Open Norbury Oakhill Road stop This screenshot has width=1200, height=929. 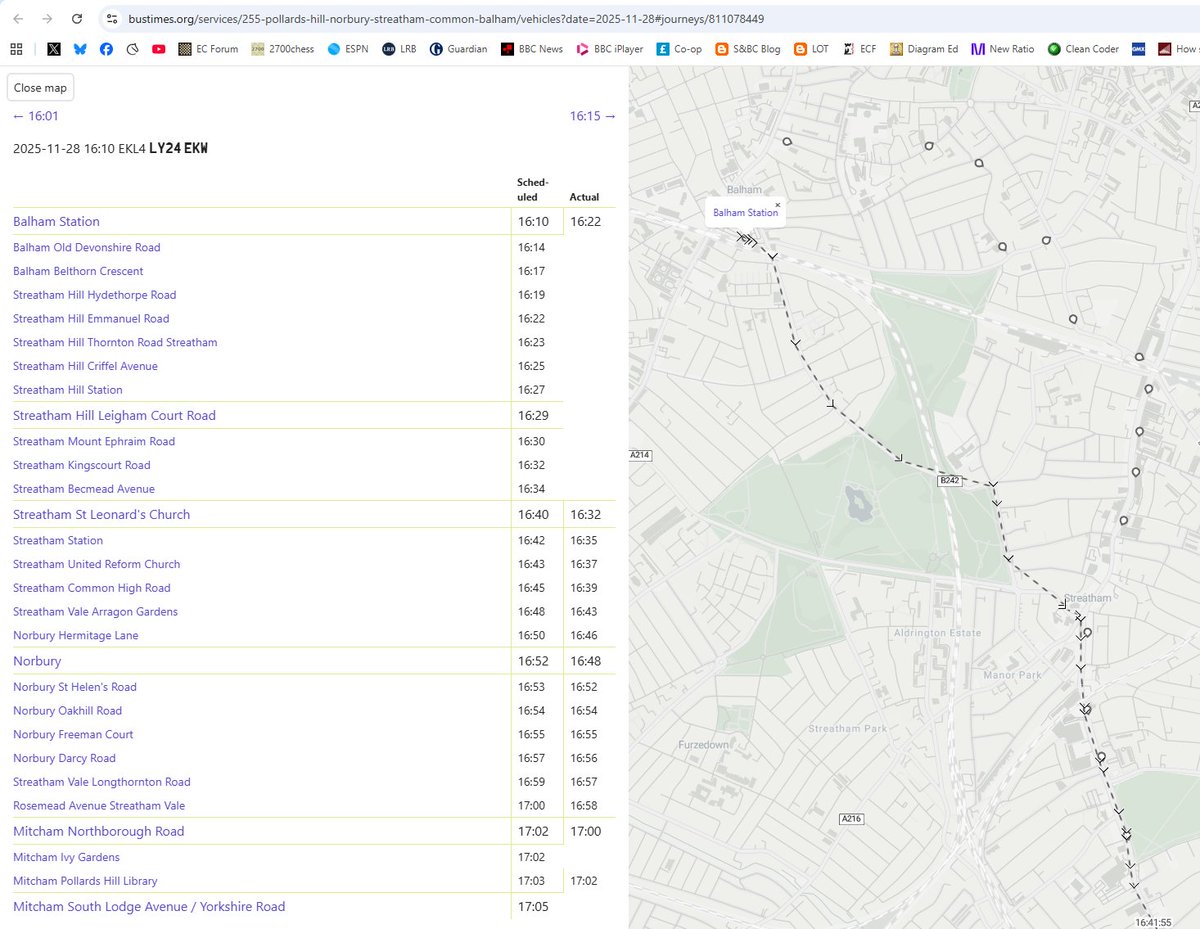(67, 711)
